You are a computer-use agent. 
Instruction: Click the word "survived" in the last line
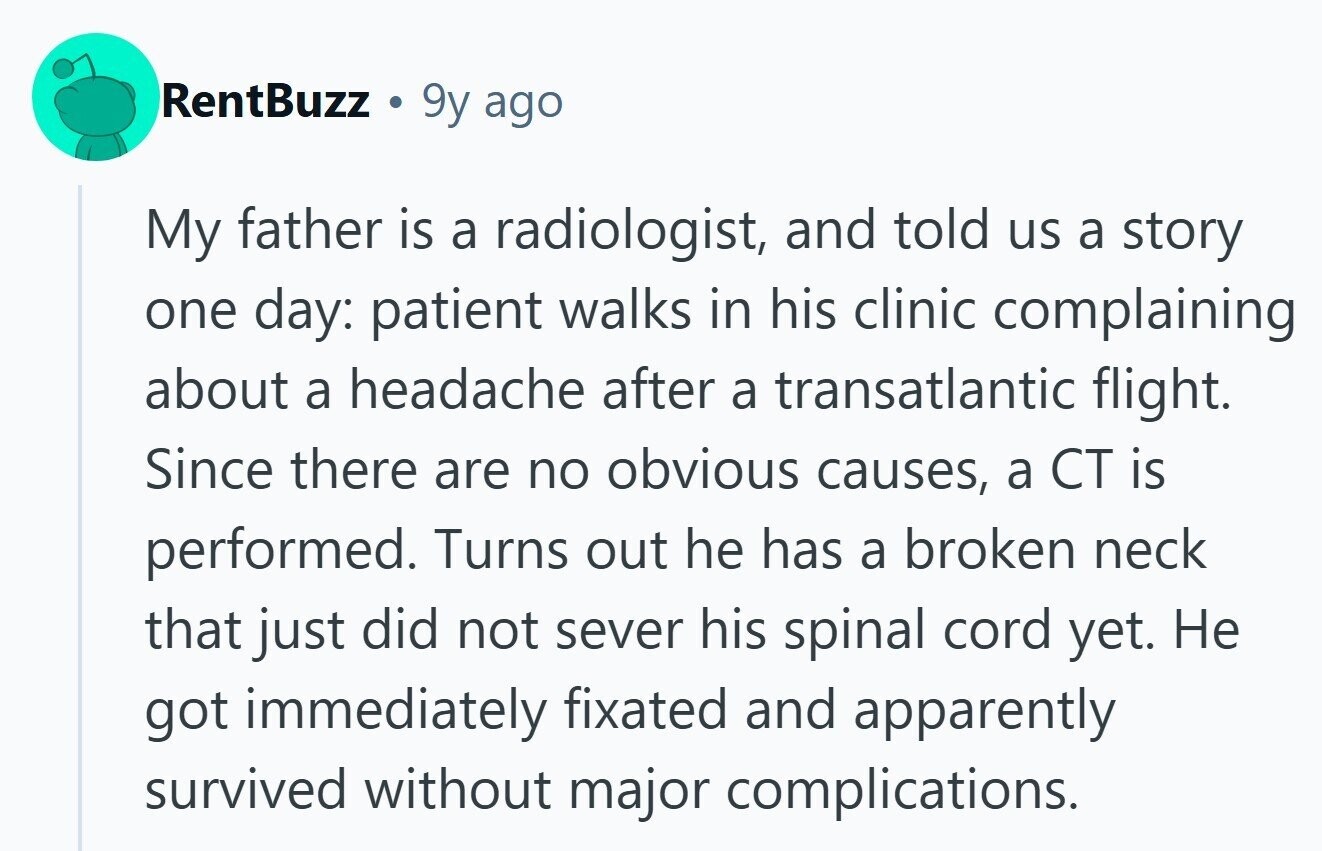(x=246, y=792)
